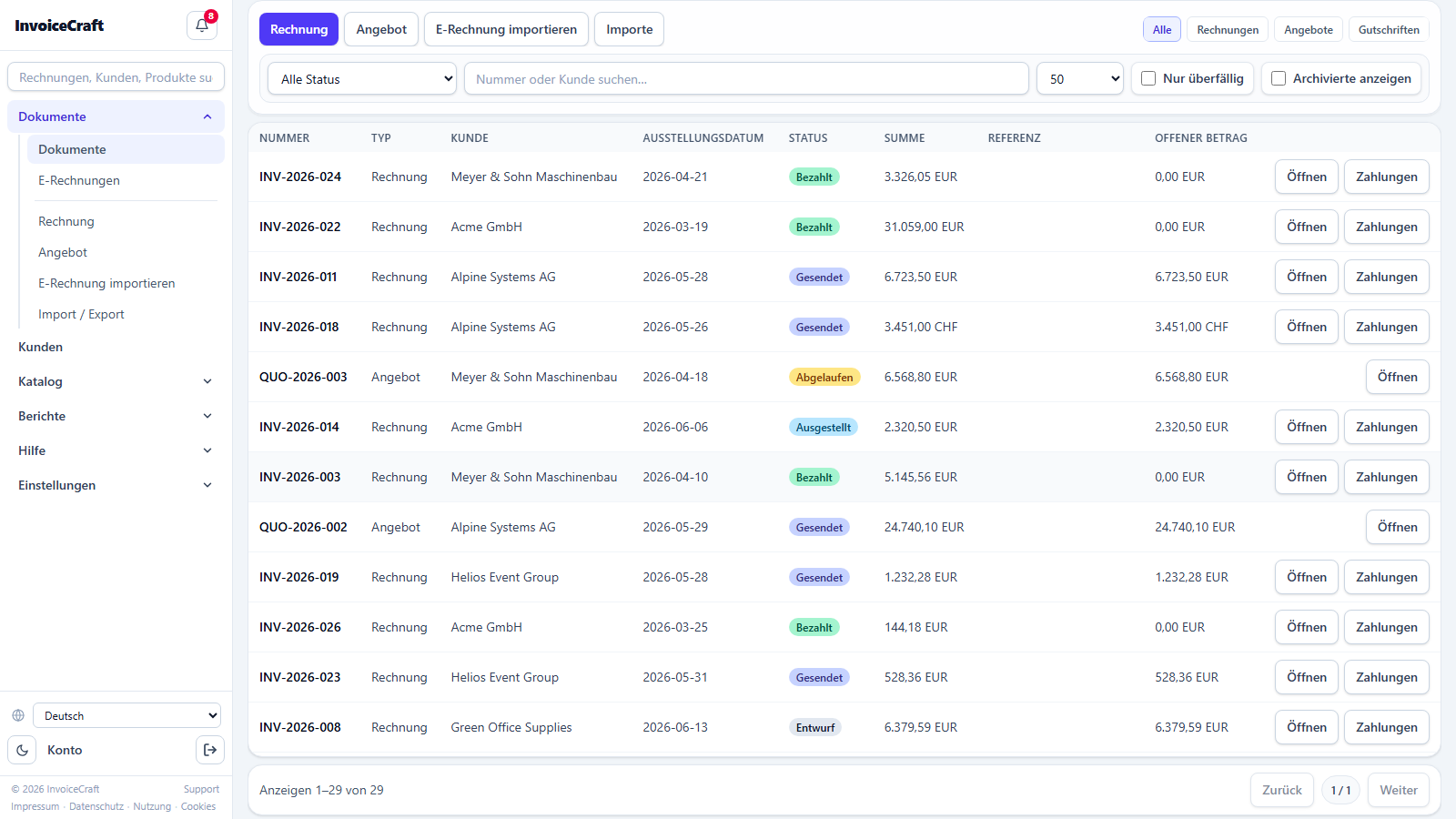Open the Deutsch language selector

click(x=126, y=715)
